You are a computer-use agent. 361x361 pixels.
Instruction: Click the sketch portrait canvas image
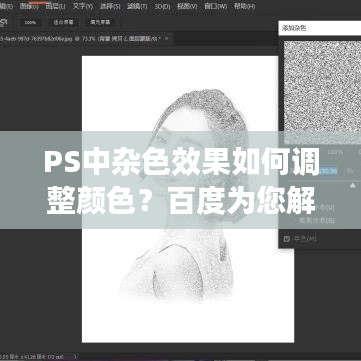[x=188, y=199]
